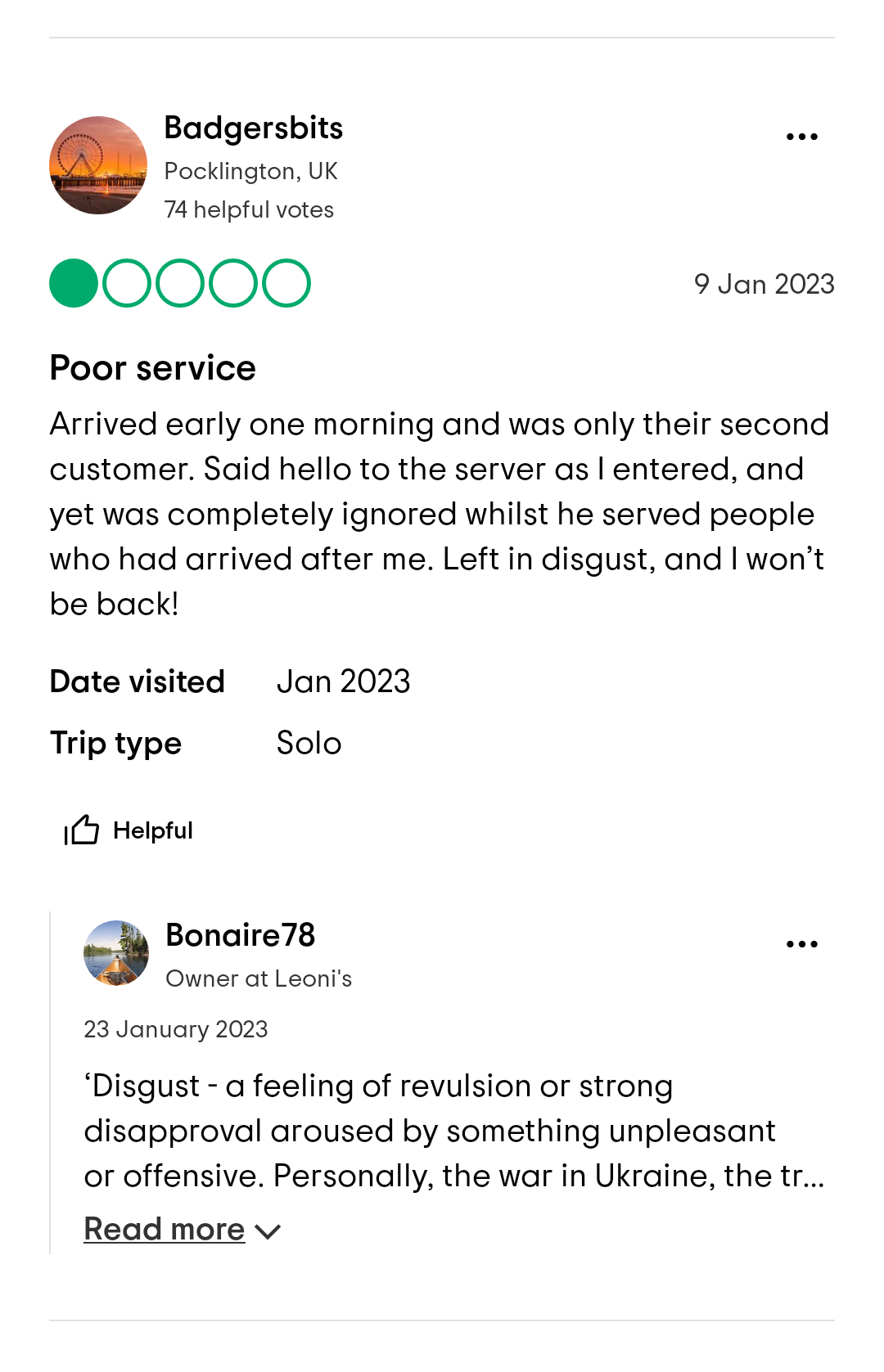This screenshot has height=1372, width=884.
Task: Open Badgersbits review options three-dot menu
Action: [x=801, y=137]
